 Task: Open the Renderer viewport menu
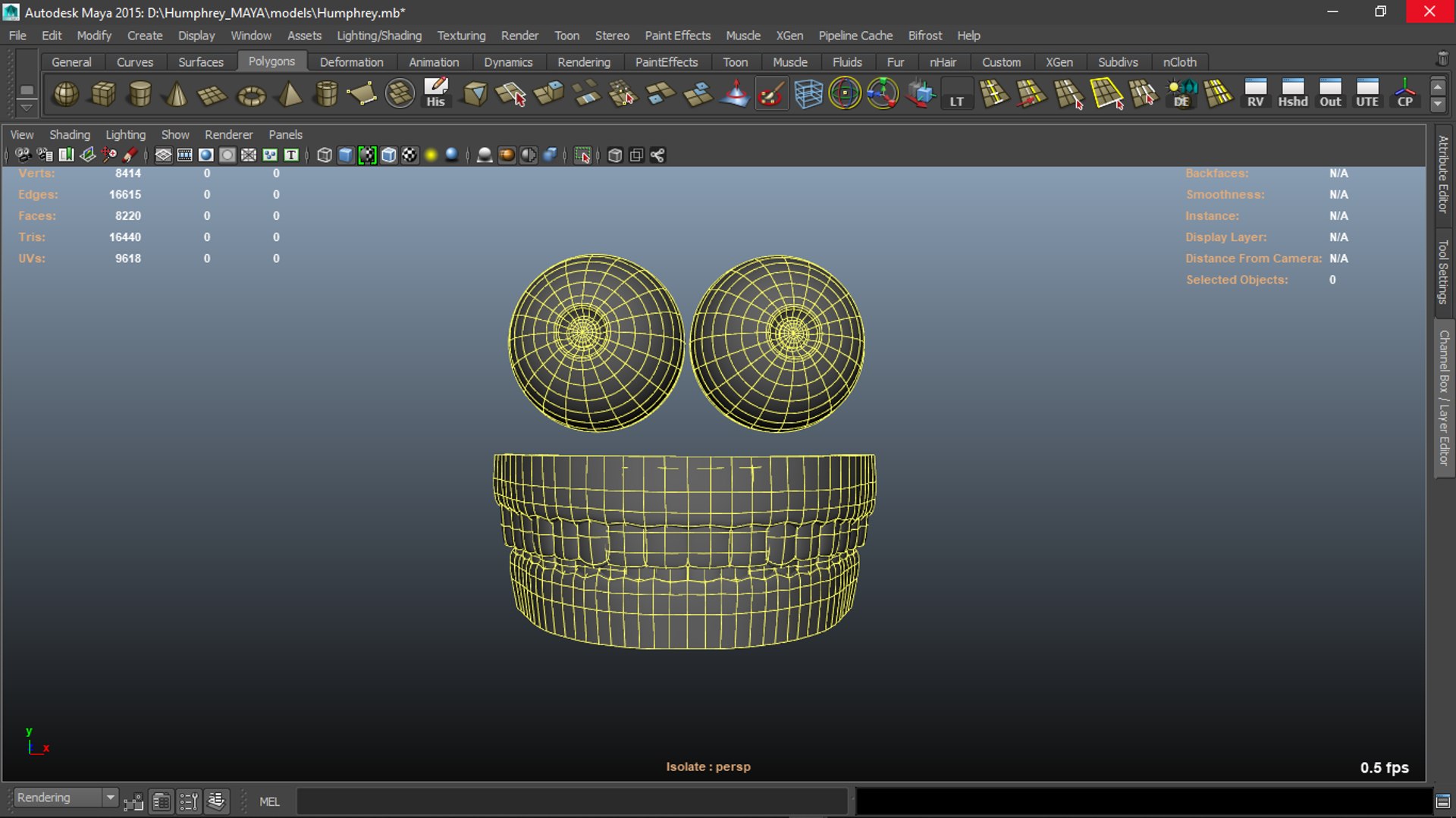coord(228,134)
